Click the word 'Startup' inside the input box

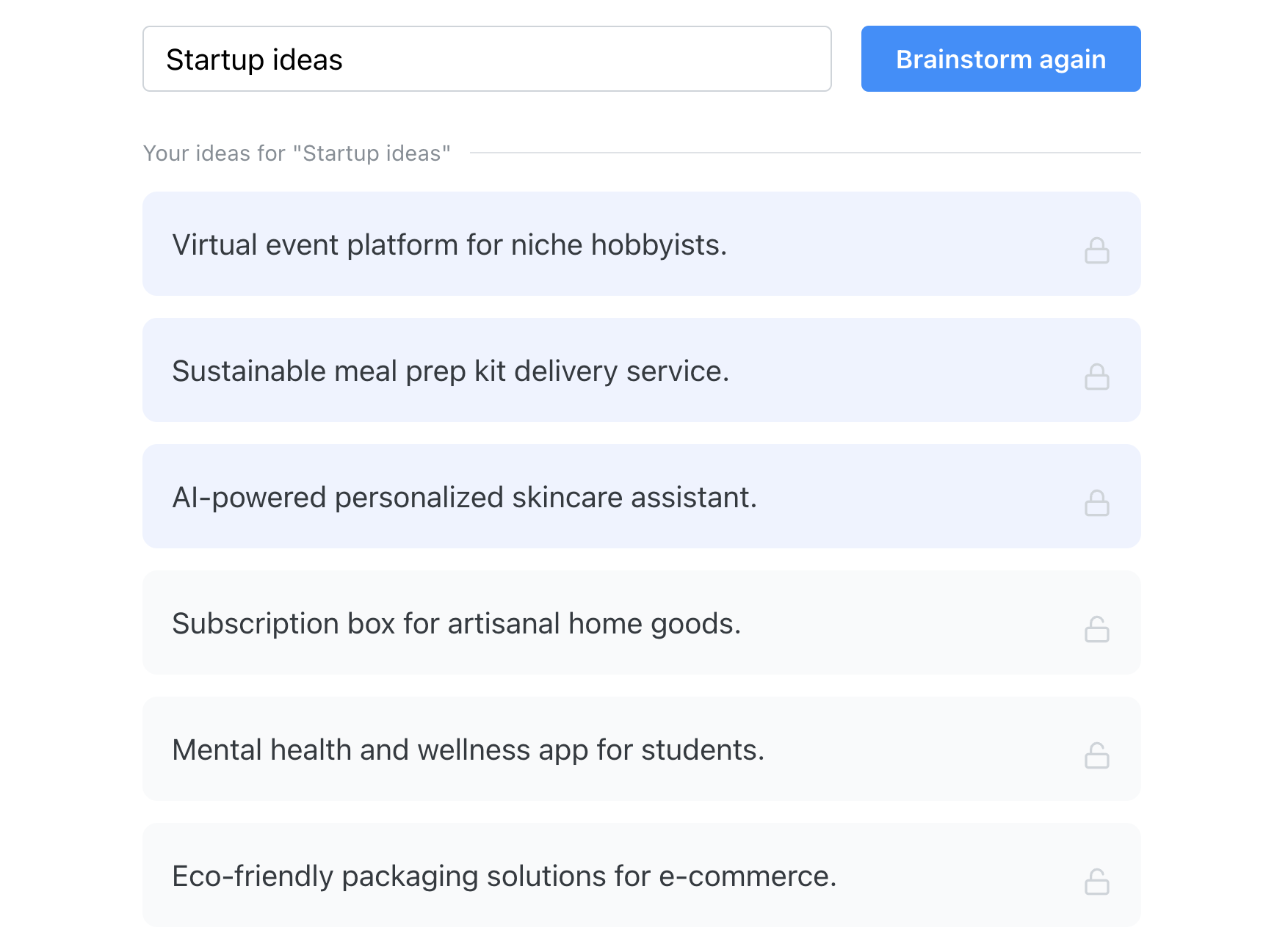(x=214, y=59)
